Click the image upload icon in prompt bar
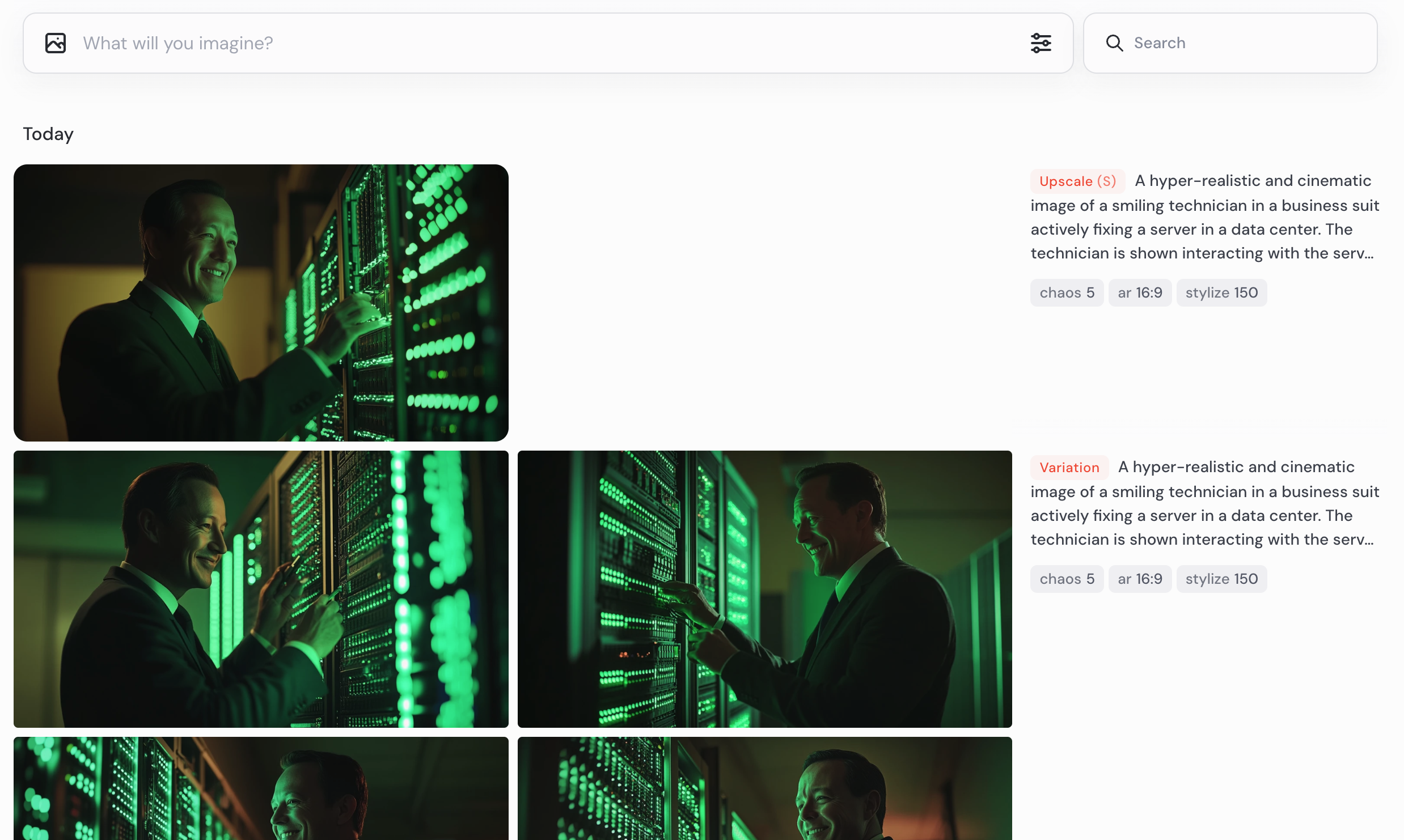 click(56, 43)
